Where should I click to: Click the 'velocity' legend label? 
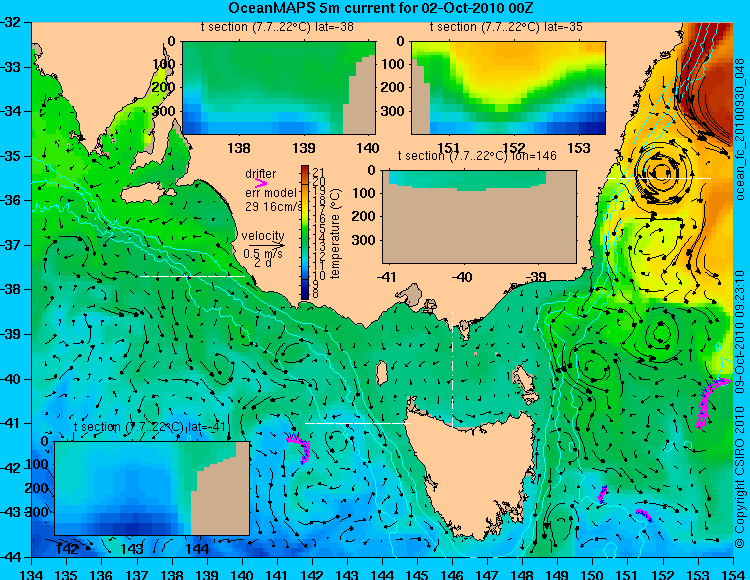(x=263, y=236)
